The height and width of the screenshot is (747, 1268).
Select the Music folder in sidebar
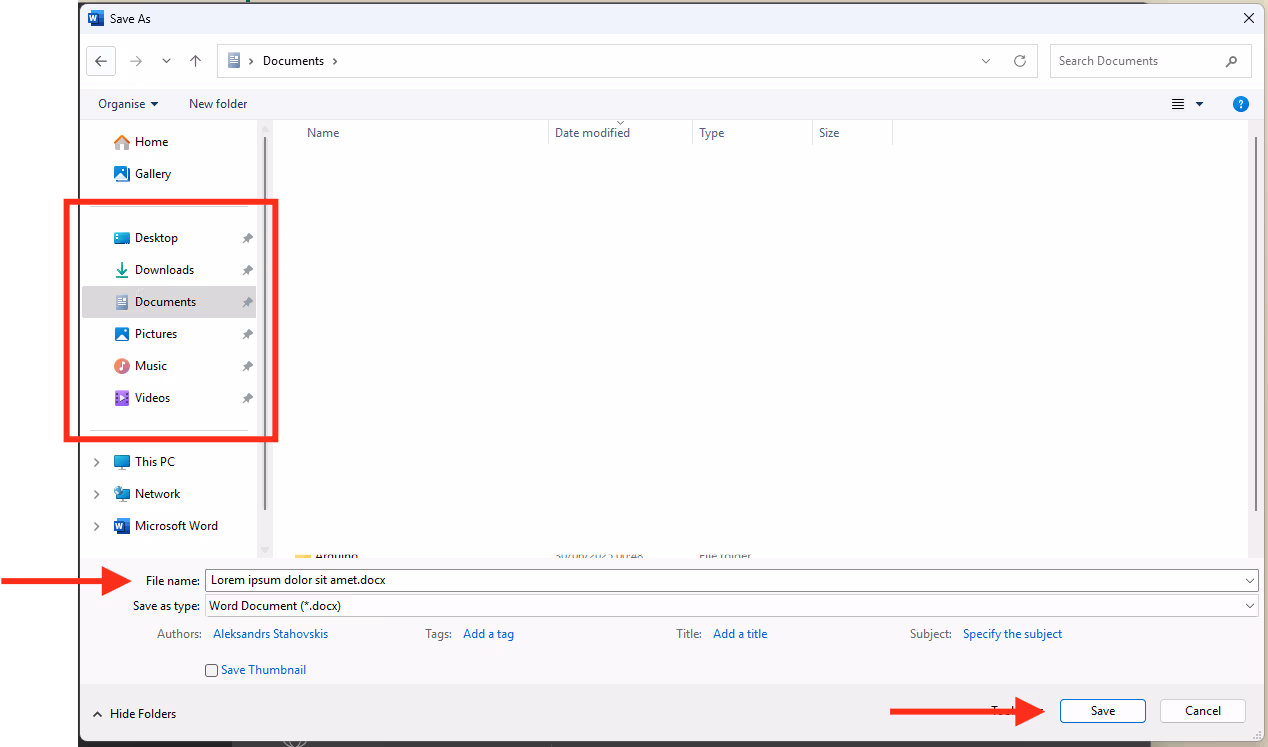coord(151,366)
